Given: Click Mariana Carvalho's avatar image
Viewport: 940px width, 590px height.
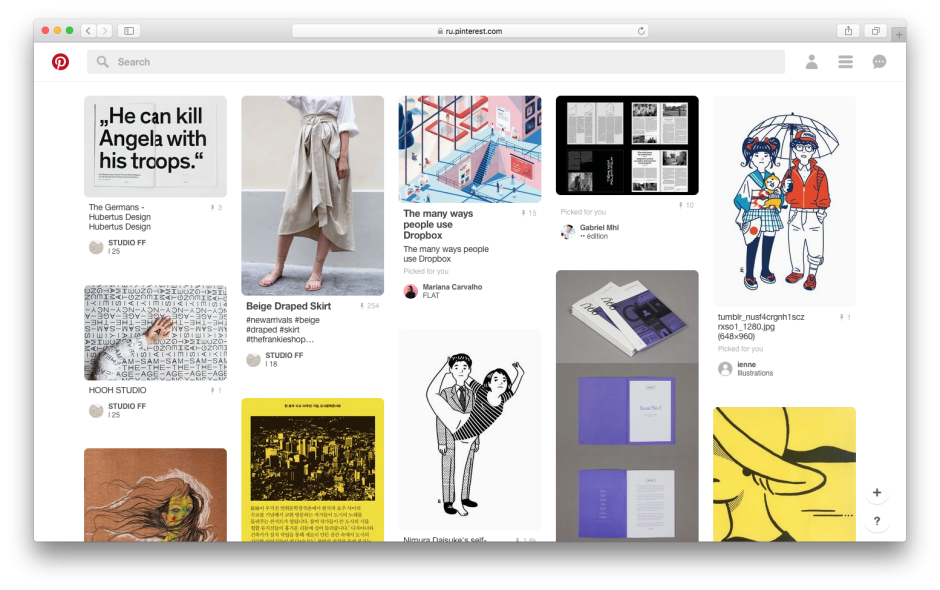Looking at the screenshot, I should click(411, 291).
